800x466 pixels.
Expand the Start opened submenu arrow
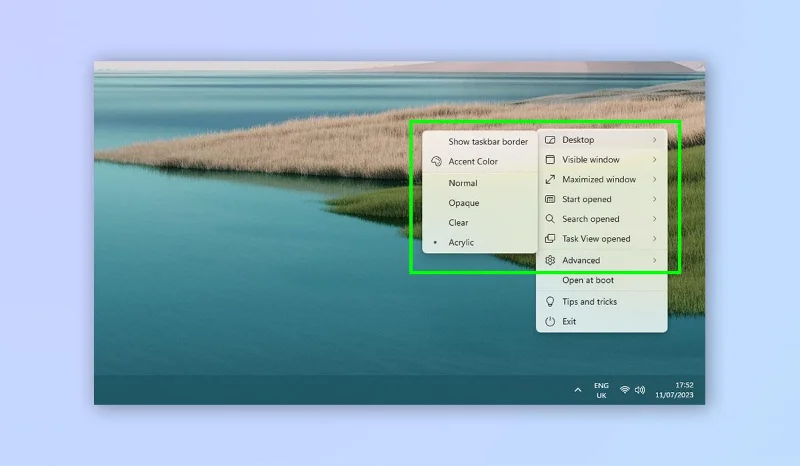[654, 199]
